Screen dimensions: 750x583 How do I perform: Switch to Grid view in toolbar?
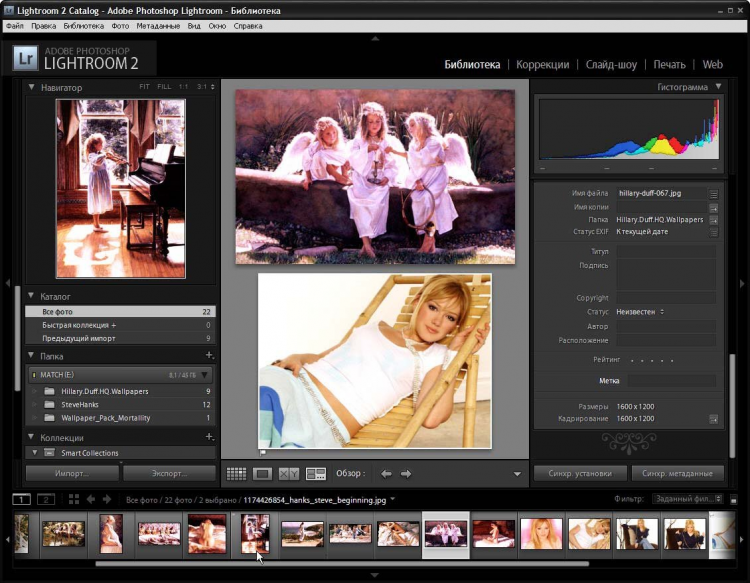point(237,473)
